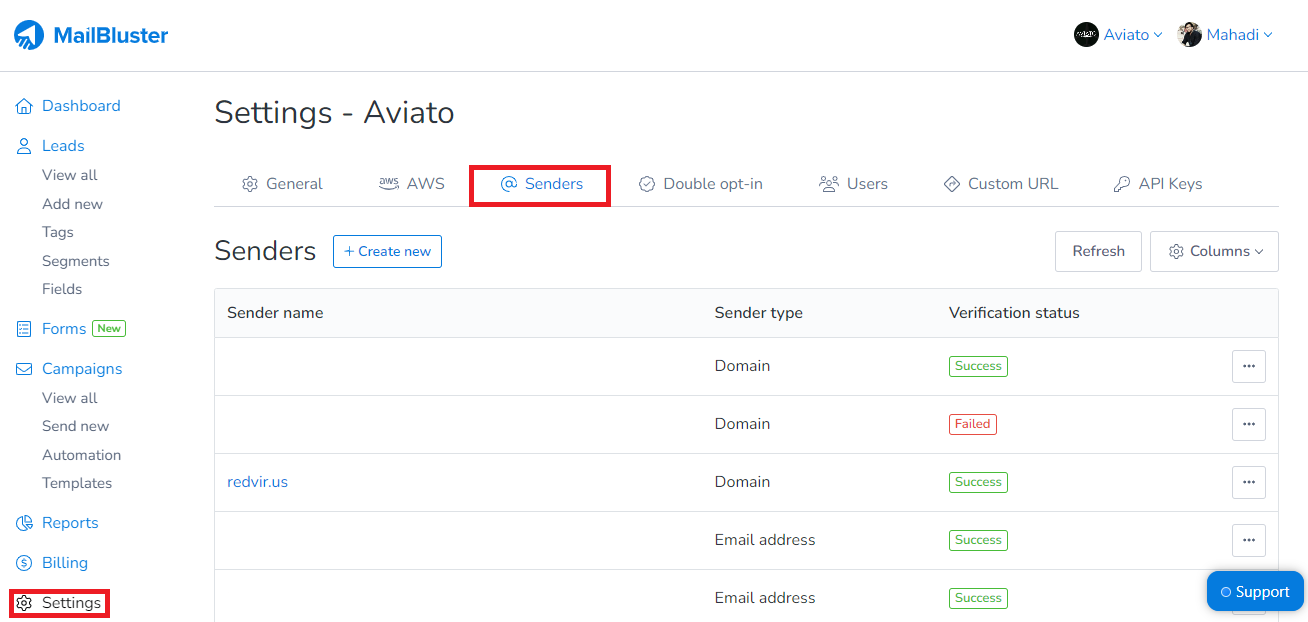Open the Support chat button
Image resolution: width=1308 pixels, height=622 pixels.
click(1255, 591)
